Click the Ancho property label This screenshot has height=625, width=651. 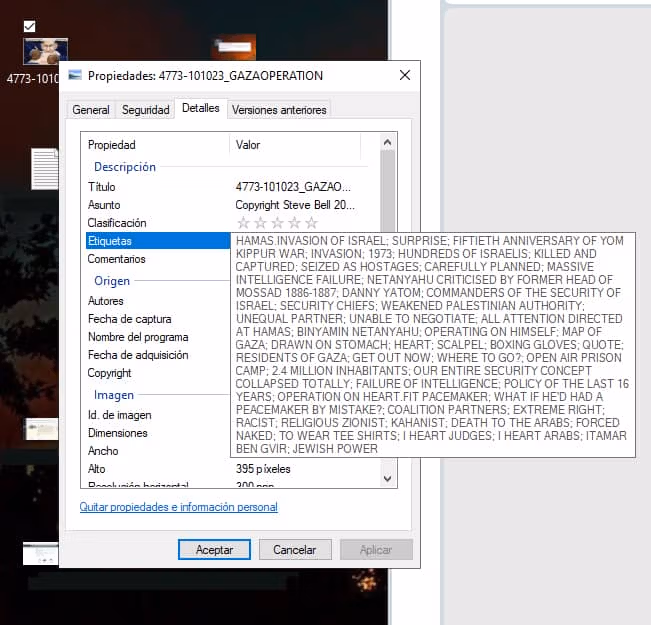pyautogui.click(x=103, y=451)
